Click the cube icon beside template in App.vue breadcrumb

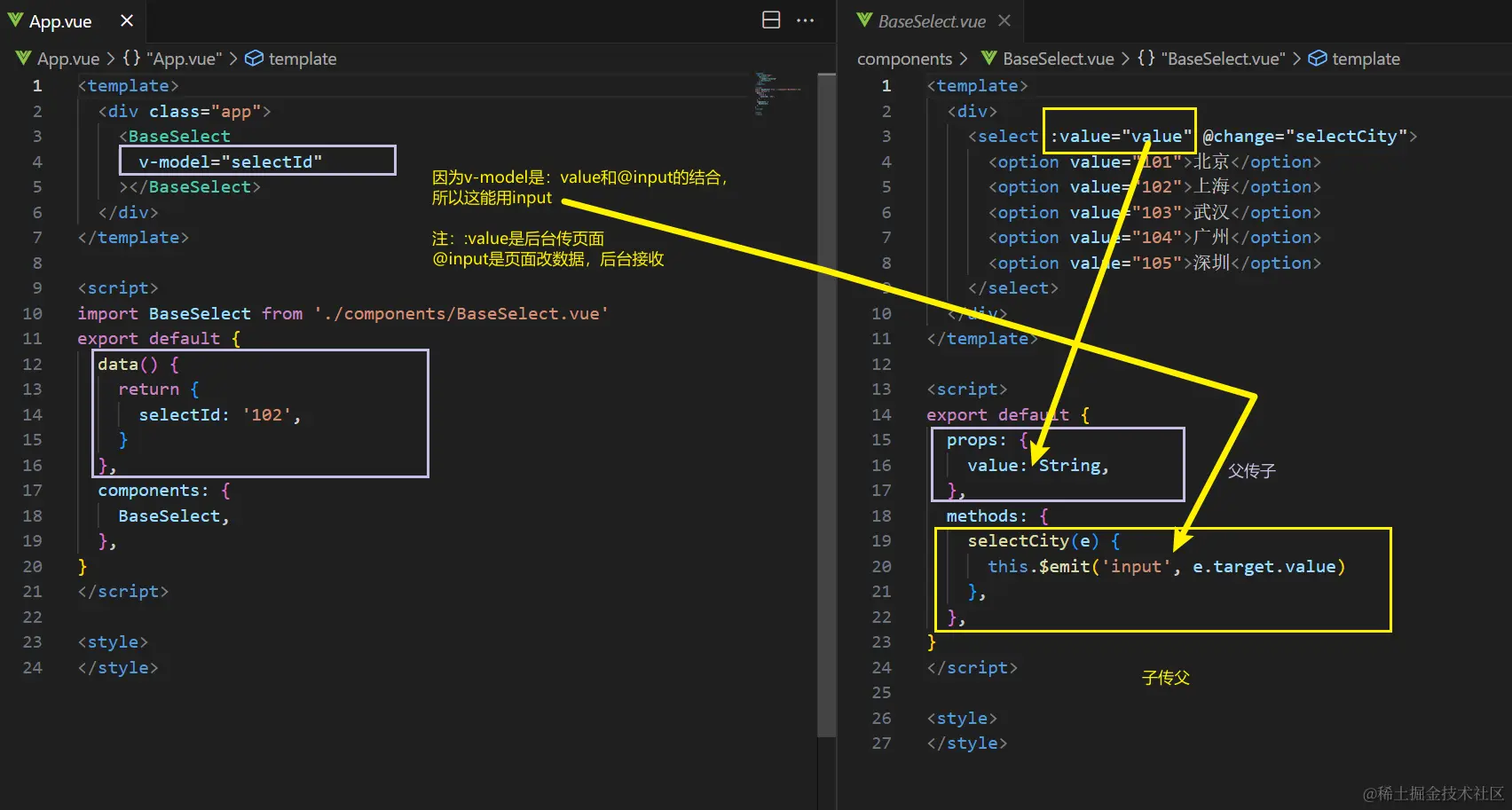[x=254, y=58]
